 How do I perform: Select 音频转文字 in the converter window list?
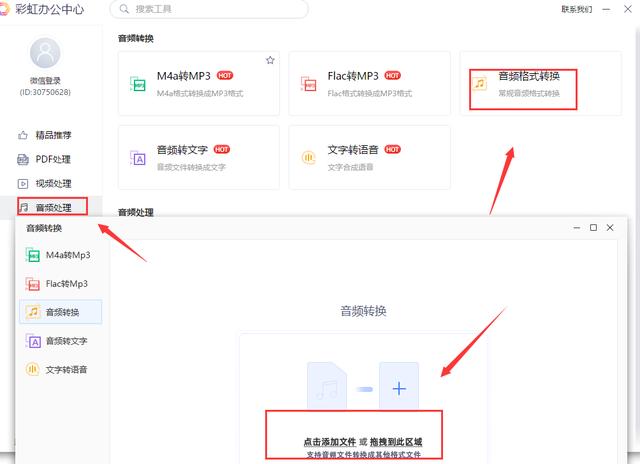[x=60, y=341]
